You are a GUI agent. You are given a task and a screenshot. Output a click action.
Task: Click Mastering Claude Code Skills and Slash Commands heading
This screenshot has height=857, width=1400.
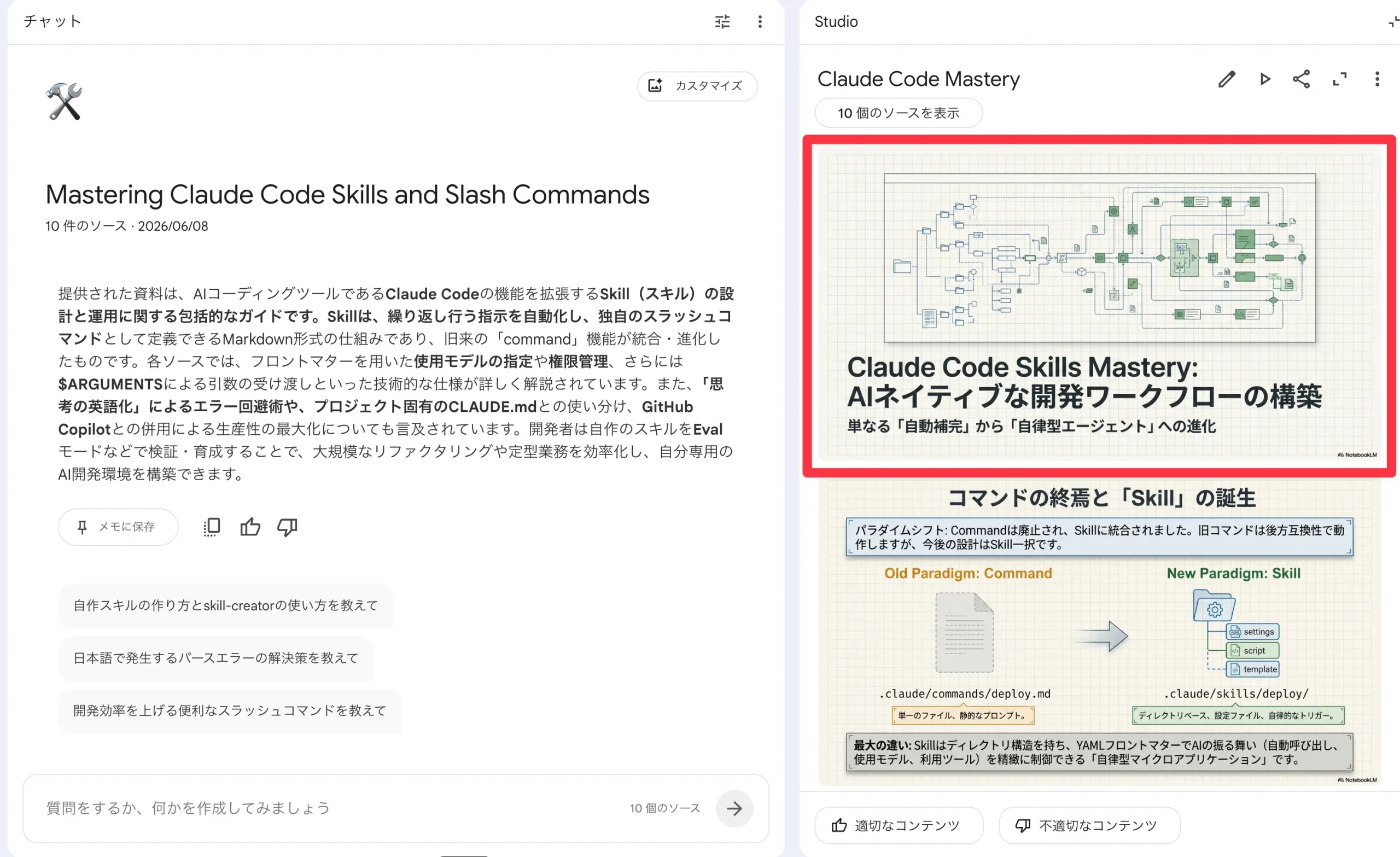tap(347, 194)
